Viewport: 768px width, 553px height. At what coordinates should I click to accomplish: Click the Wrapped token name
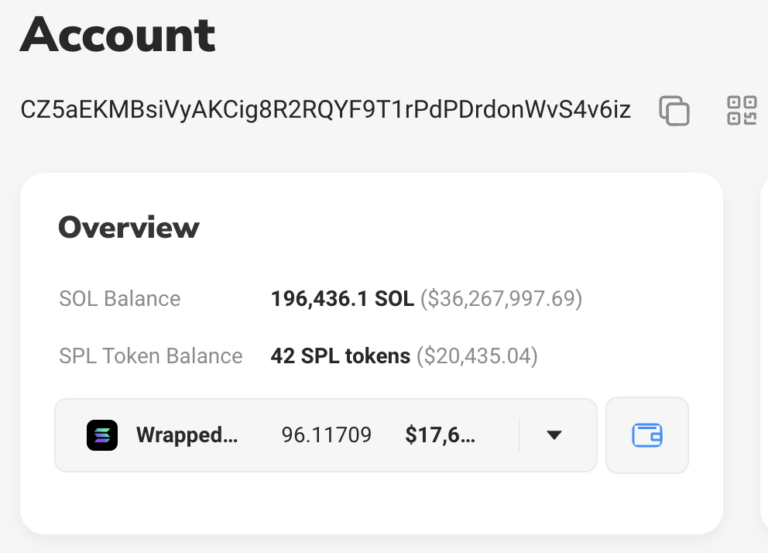pyautogui.click(x=187, y=435)
